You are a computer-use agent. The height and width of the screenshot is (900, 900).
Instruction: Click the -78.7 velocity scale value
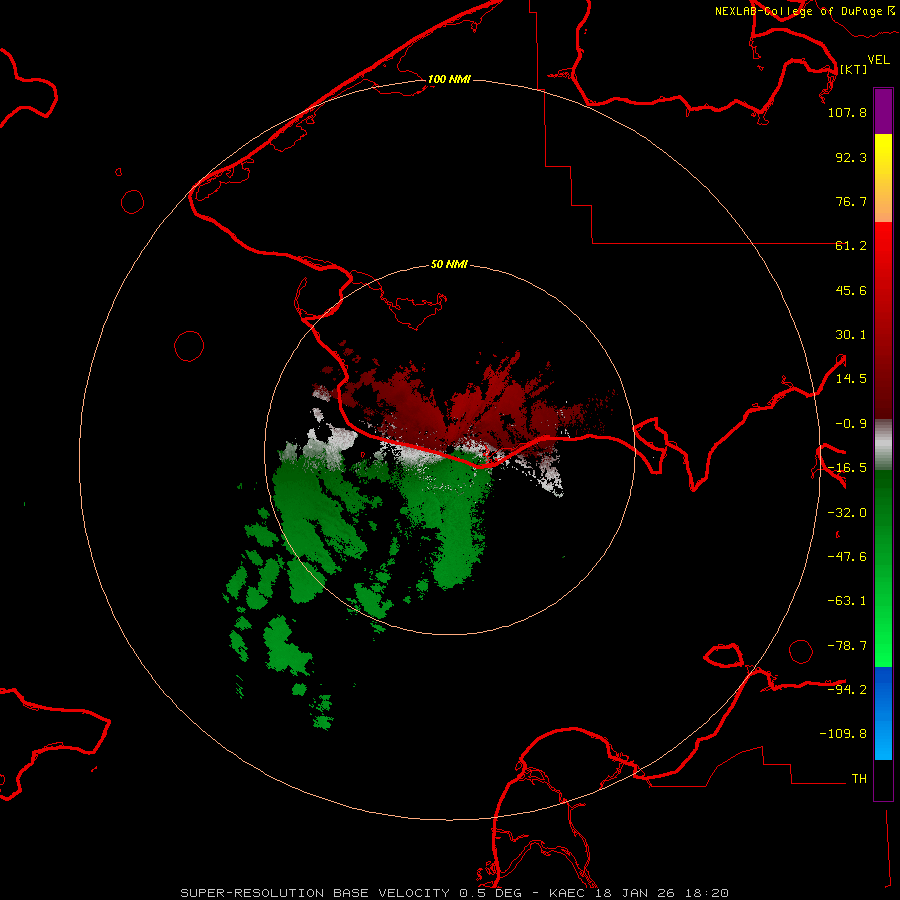click(x=847, y=646)
